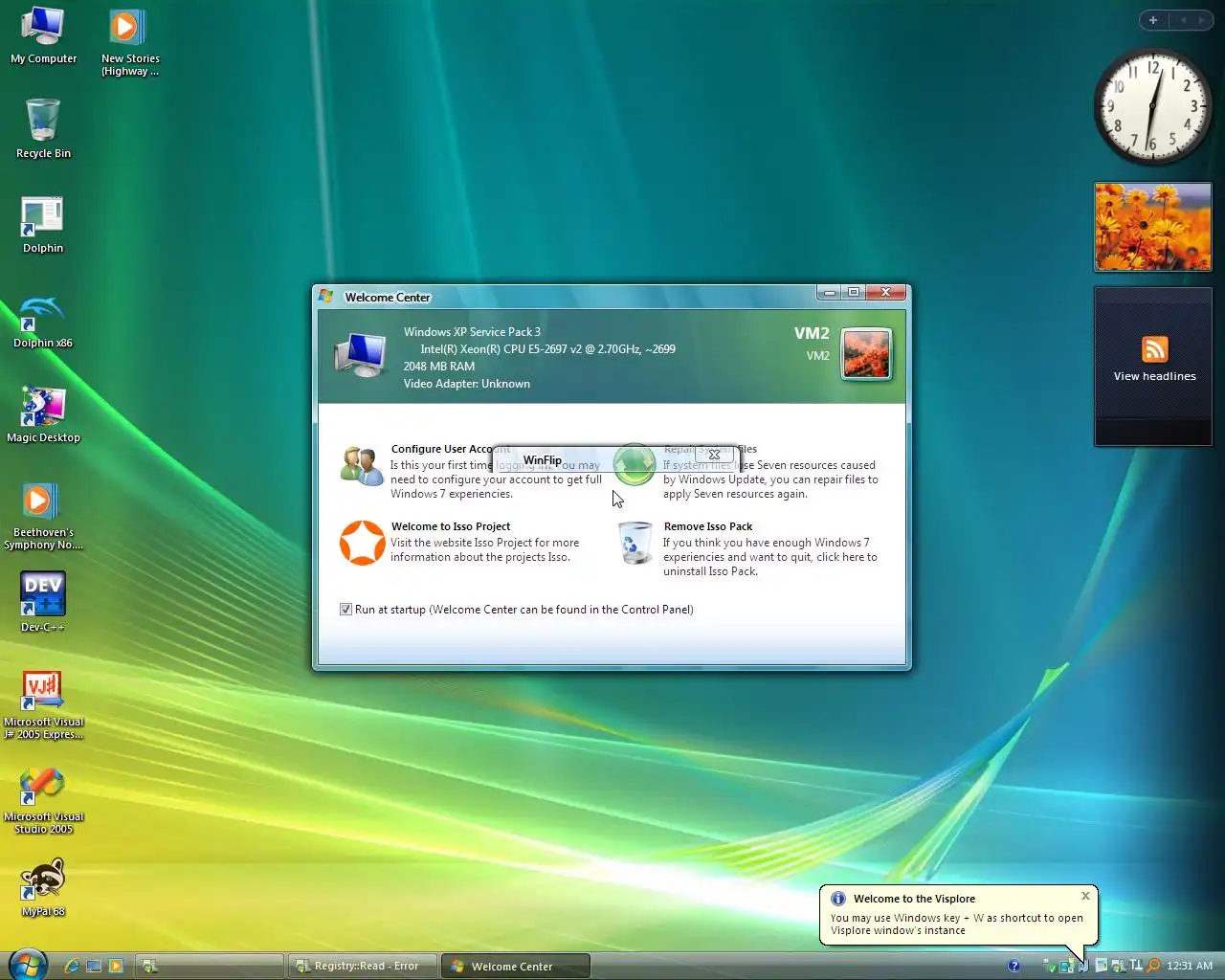The width and height of the screenshot is (1225, 980).
Task: Click the orange Isso Project star icon
Action: coord(363,543)
